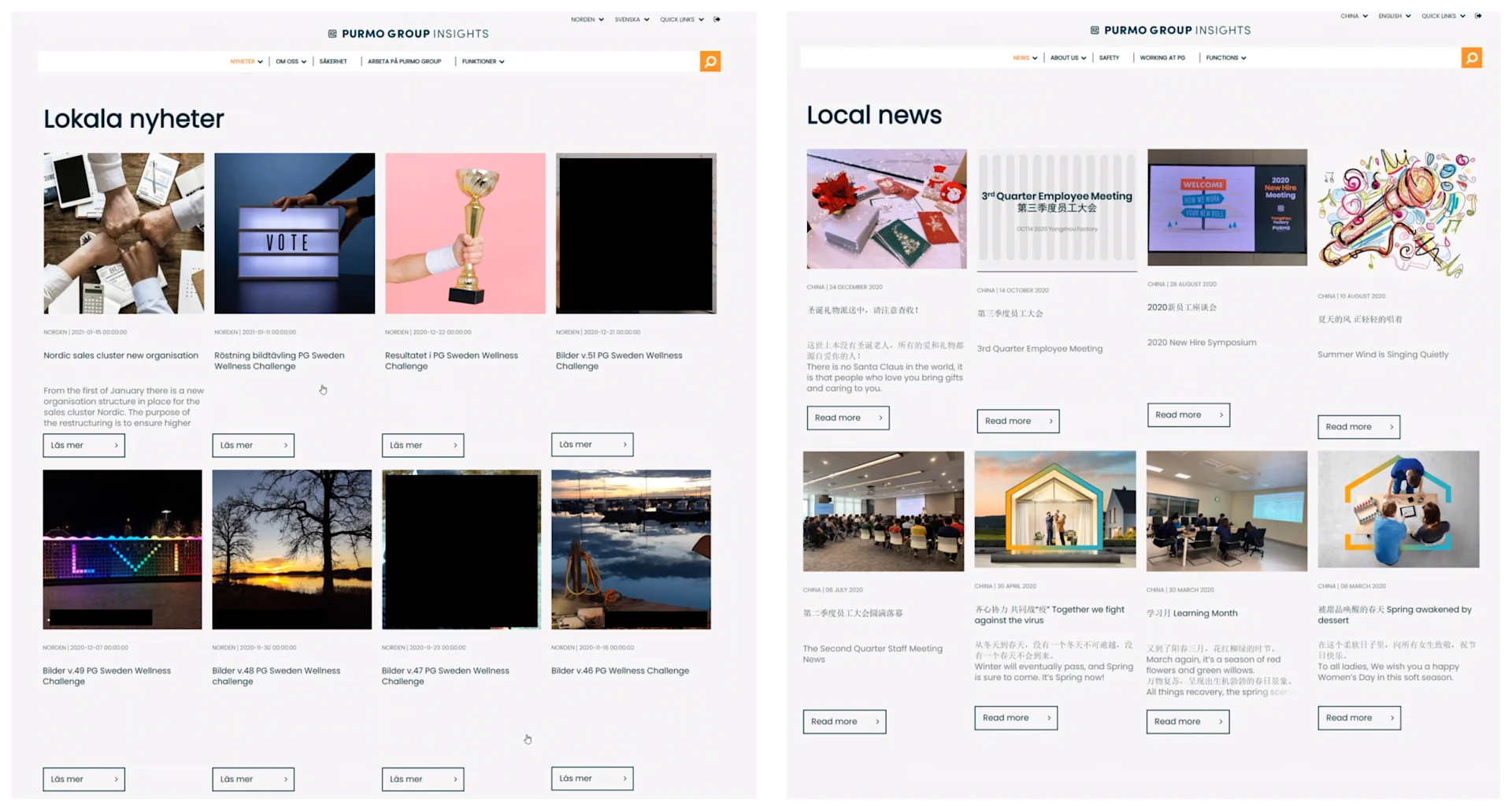1512x810 pixels.
Task: Click the Local news heading
Action: pyautogui.click(x=874, y=115)
